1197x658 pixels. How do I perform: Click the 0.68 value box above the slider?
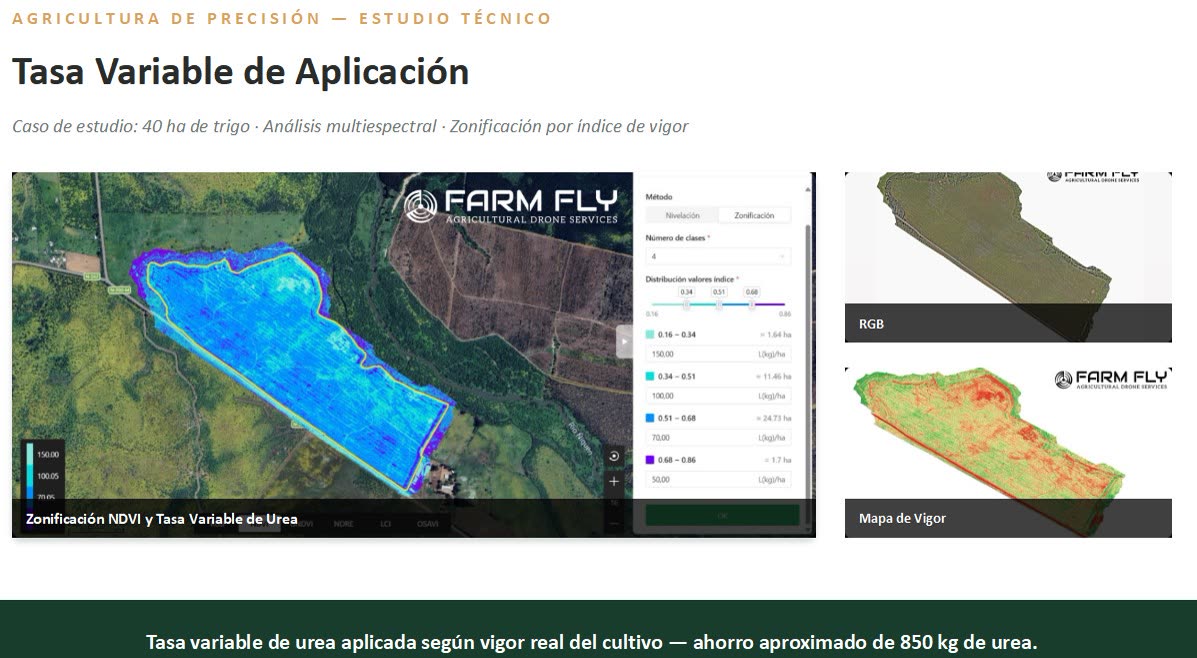752,292
